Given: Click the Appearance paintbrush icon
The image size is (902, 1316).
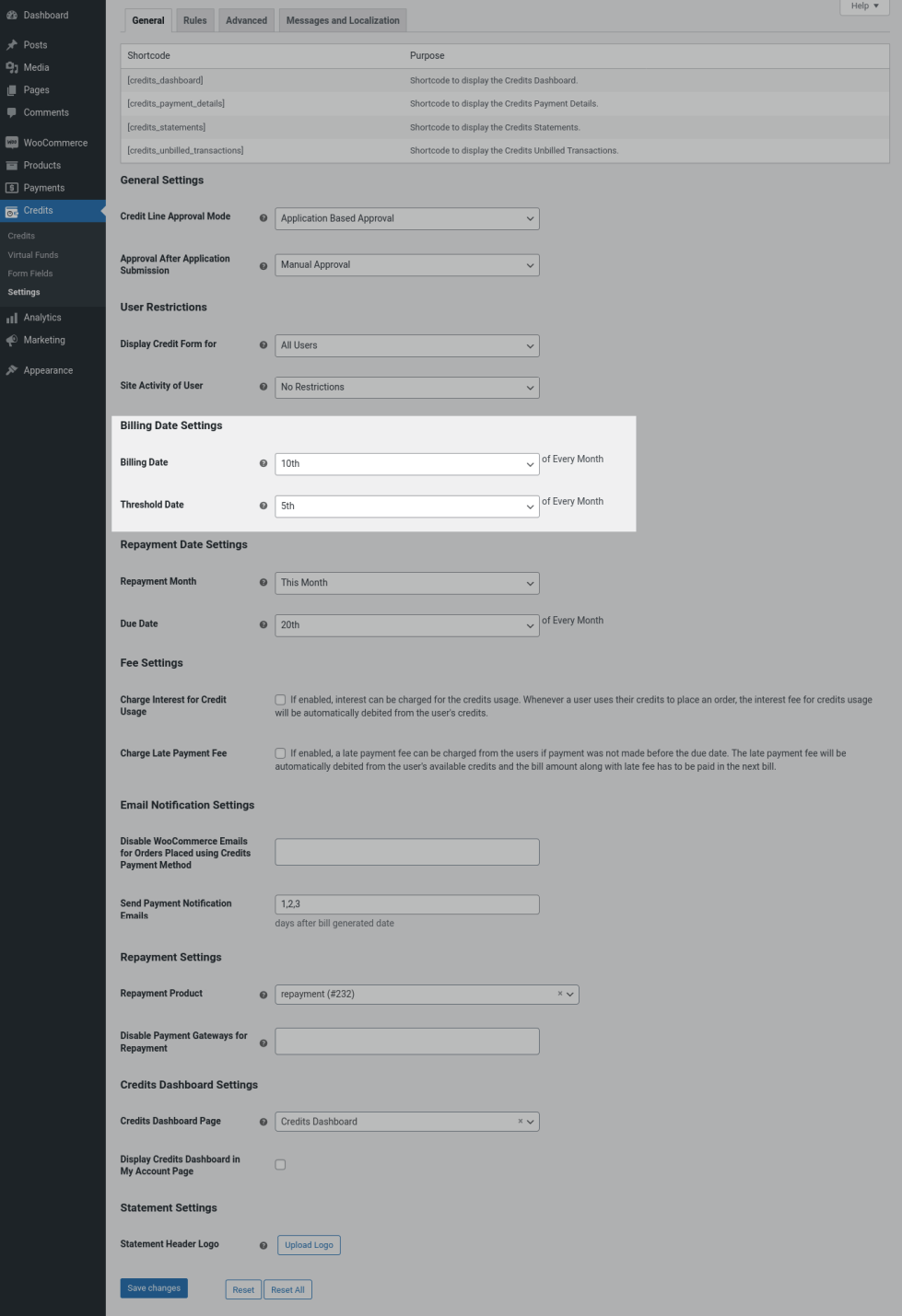Looking at the screenshot, I should (12, 370).
